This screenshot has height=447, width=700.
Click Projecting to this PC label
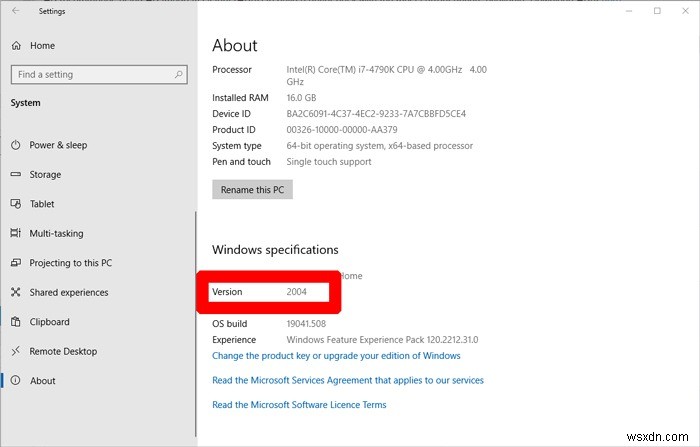click(71, 263)
